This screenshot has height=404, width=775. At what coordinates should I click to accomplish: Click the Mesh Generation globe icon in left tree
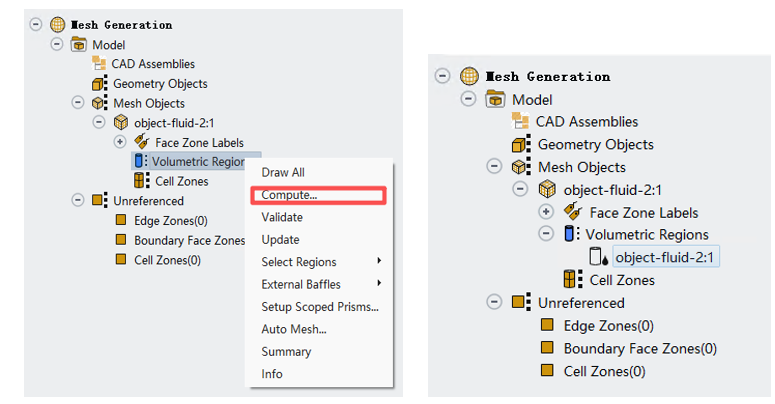(x=58, y=24)
